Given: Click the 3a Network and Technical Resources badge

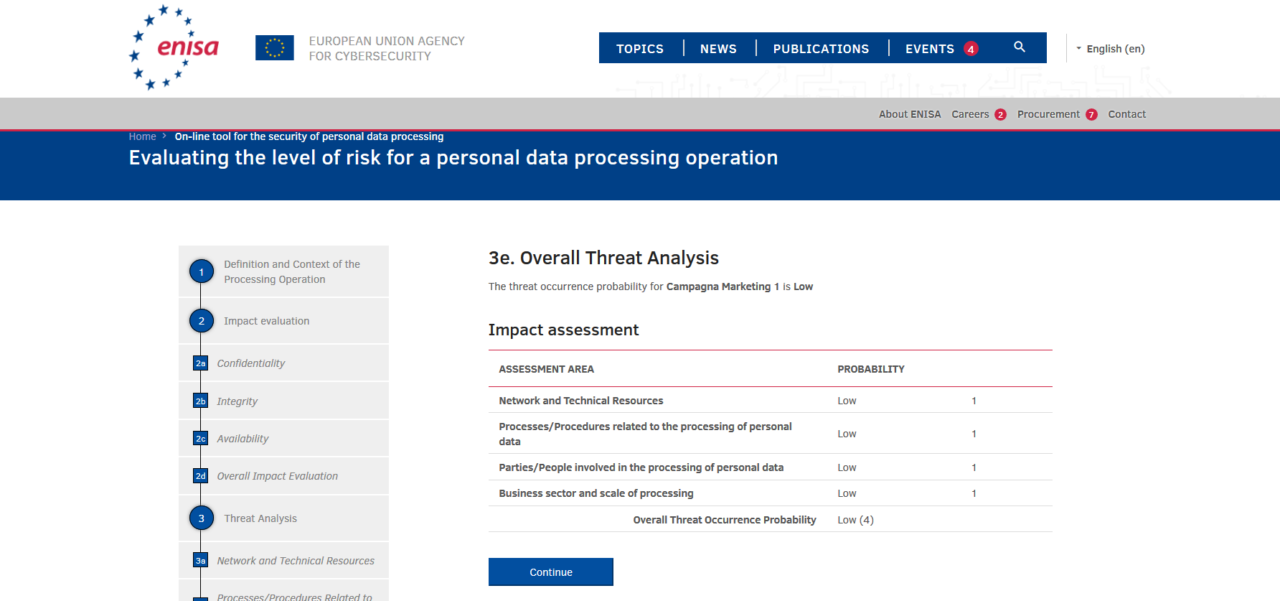Looking at the screenshot, I should (x=200, y=560).
